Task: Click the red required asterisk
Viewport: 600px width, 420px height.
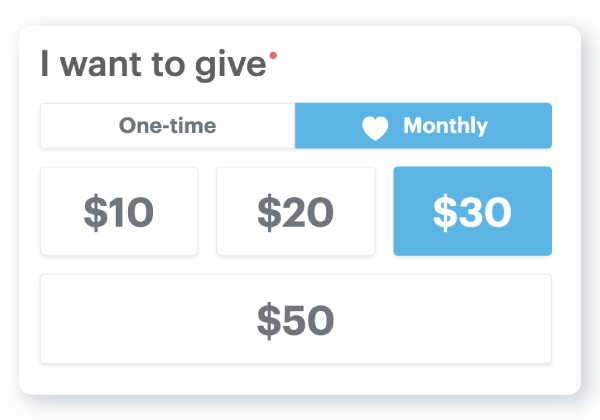Action: [x=273, y=58]
